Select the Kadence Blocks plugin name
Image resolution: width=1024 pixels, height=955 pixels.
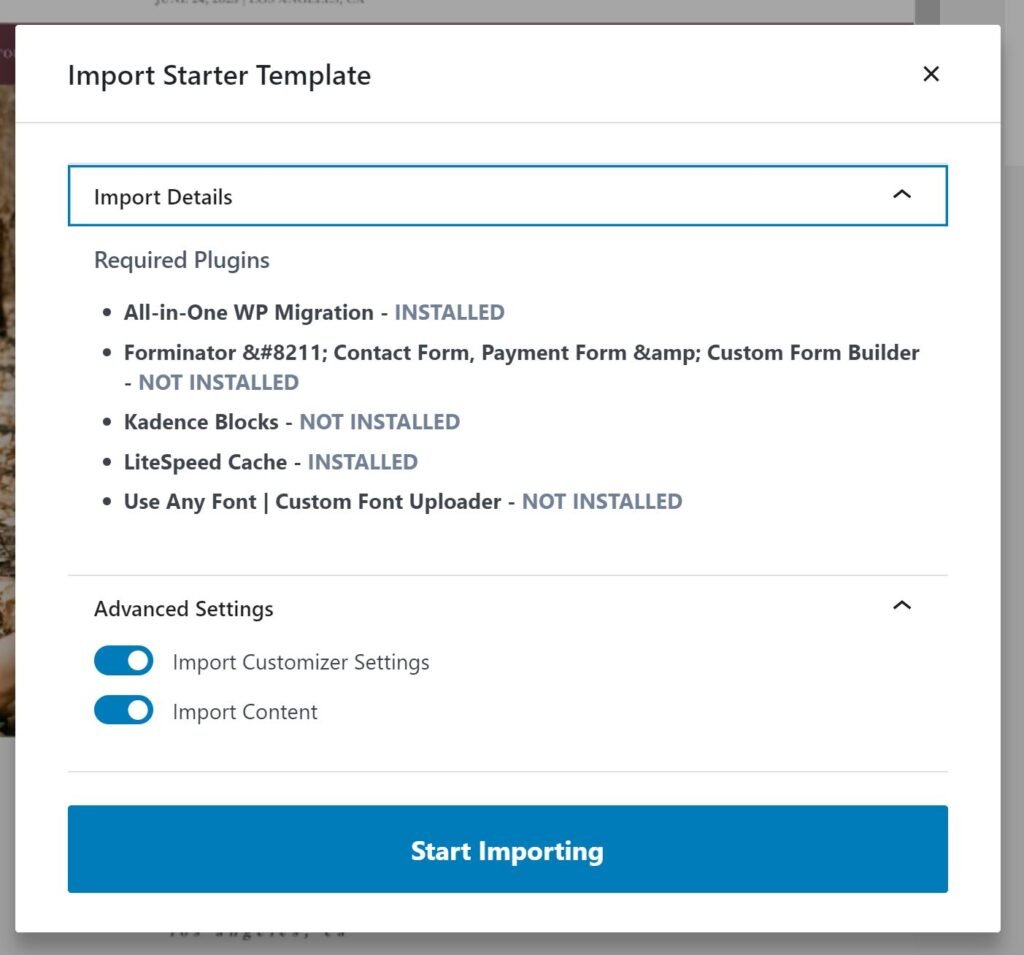point(201,422)
